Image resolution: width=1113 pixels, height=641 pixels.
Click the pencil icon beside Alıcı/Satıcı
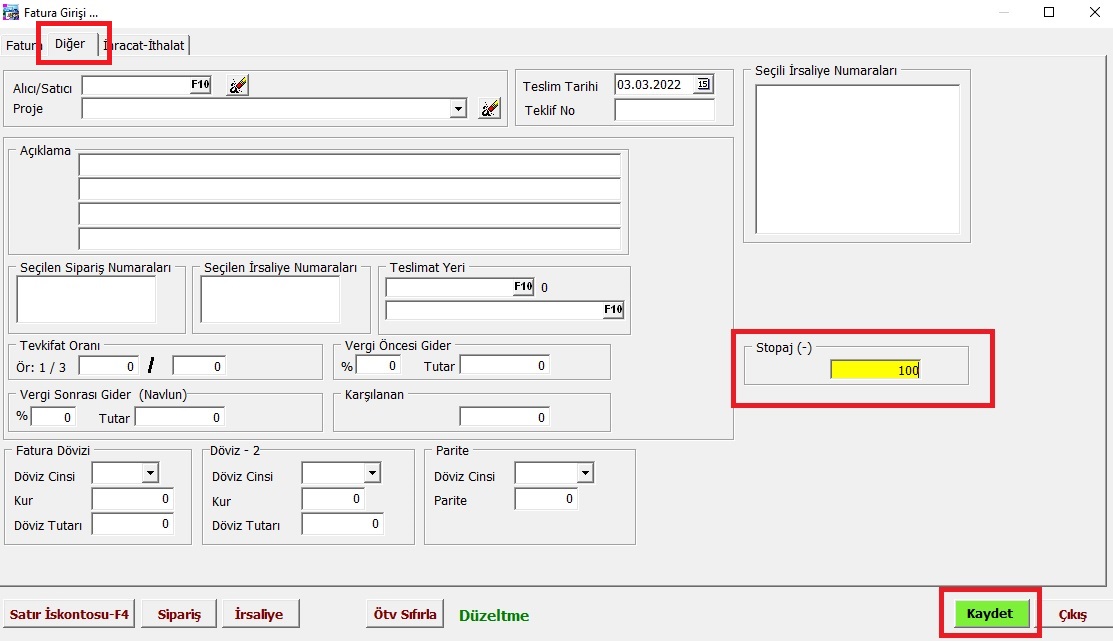coord(237,86)
